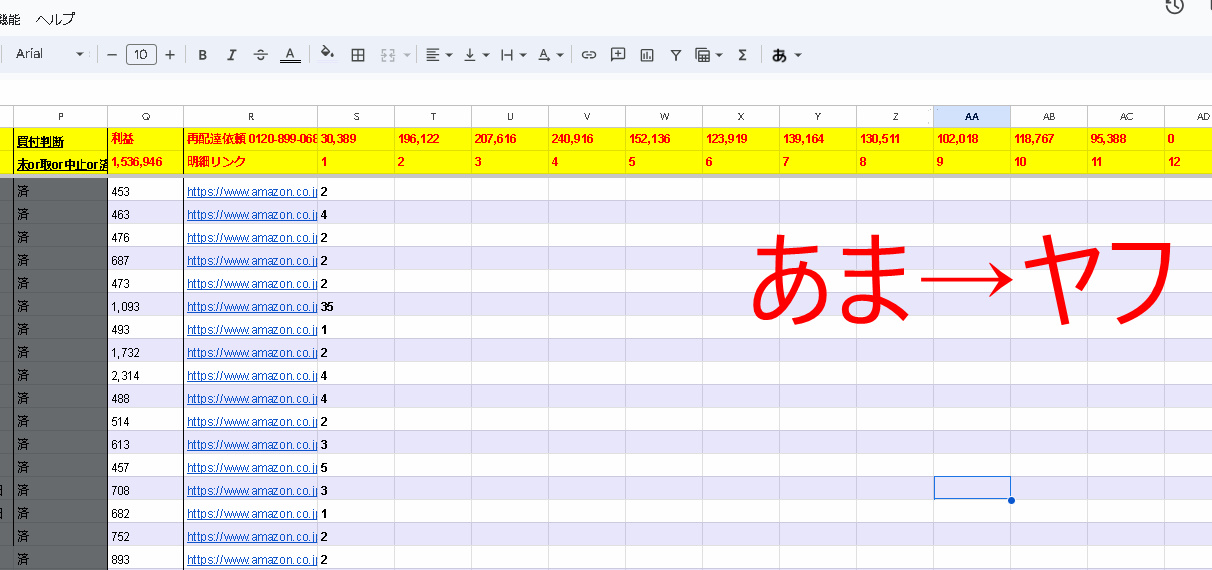The height and width of the screenshot is (570, 1212).
Task: Click the cell showing 207,616
Action: coord(510,139)
